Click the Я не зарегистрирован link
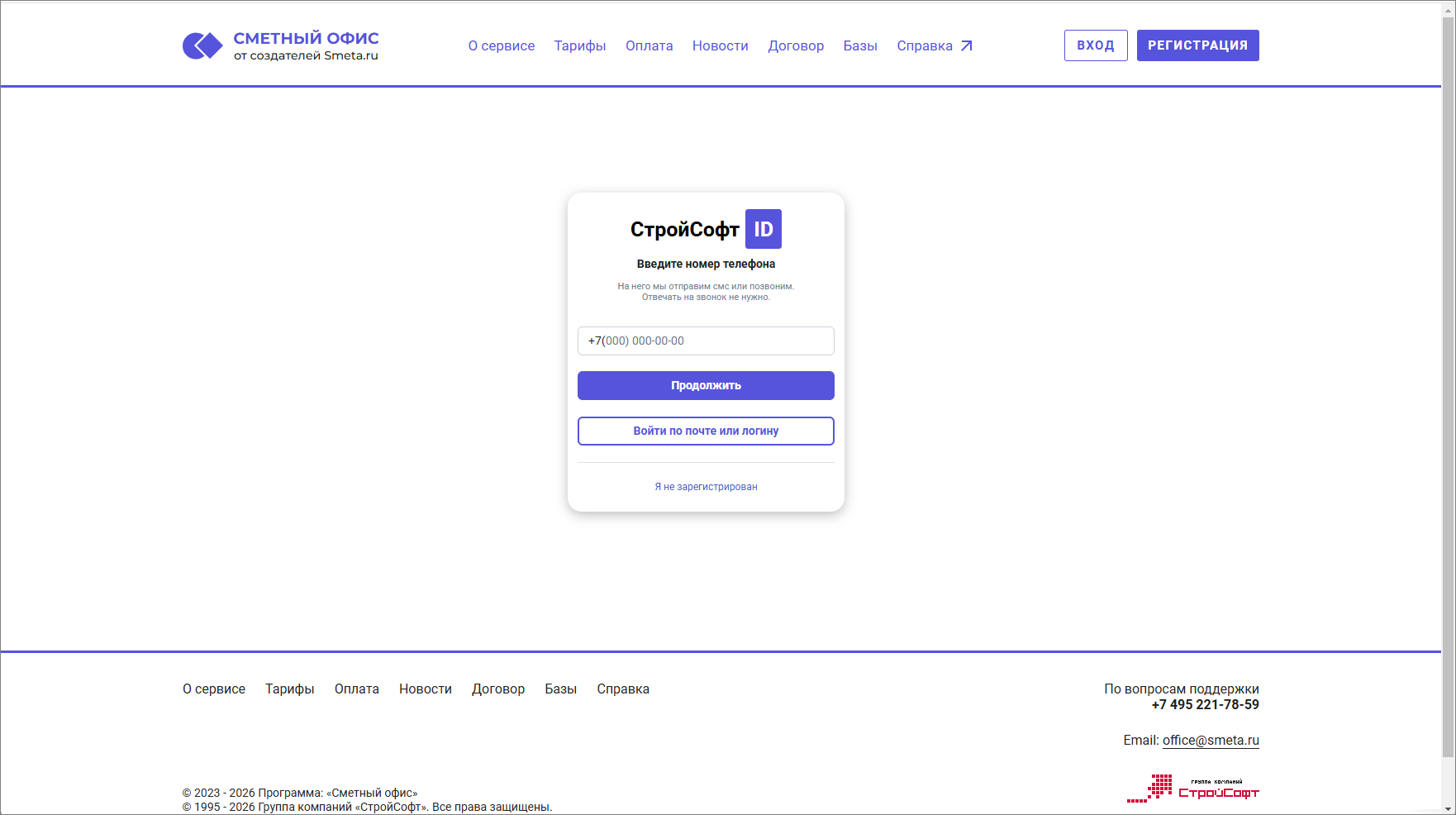The height and width of the screenshot is (815, 1456). (705, 487)
